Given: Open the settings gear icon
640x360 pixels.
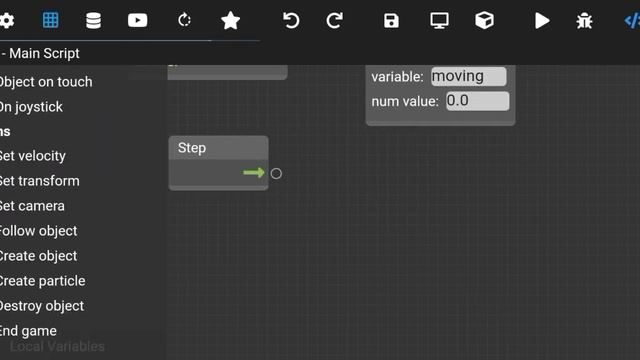Looking at the screenshot, I should click(x=7, y=20).
